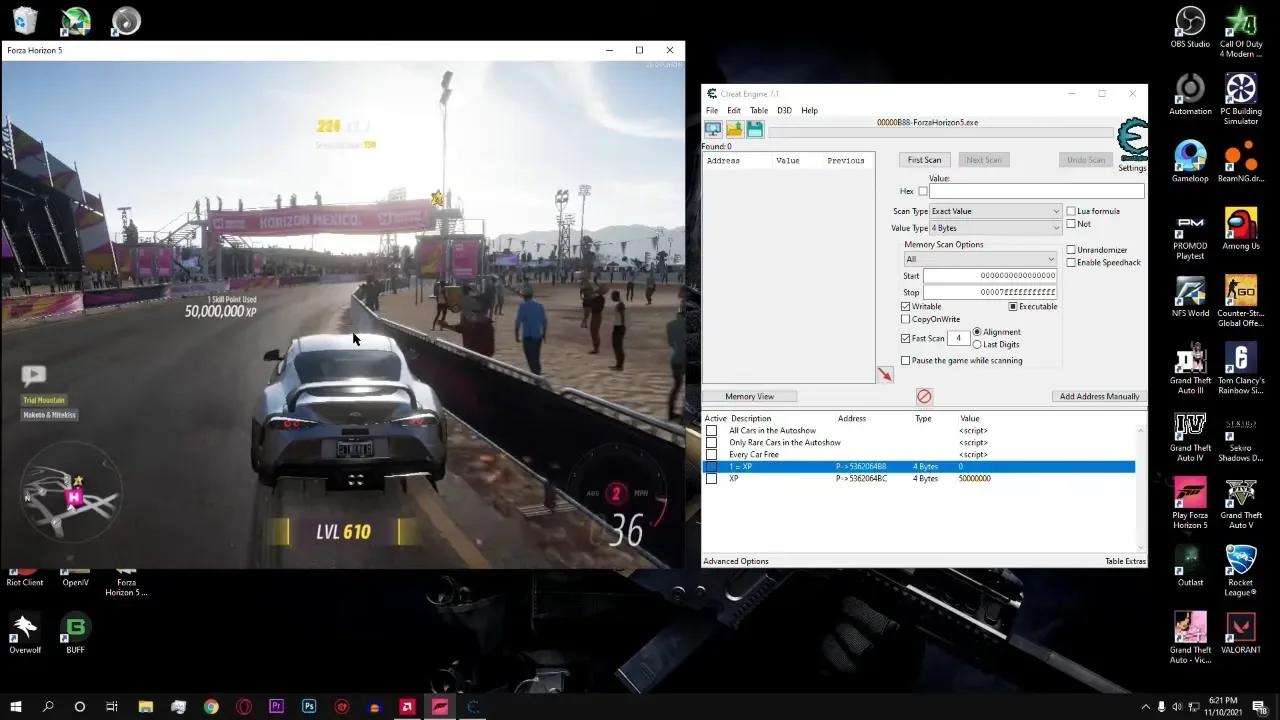This screenshot has width=1280, height=720.
Task: Expand the memory region dropdown showing All
Action: tap(980, 259)
